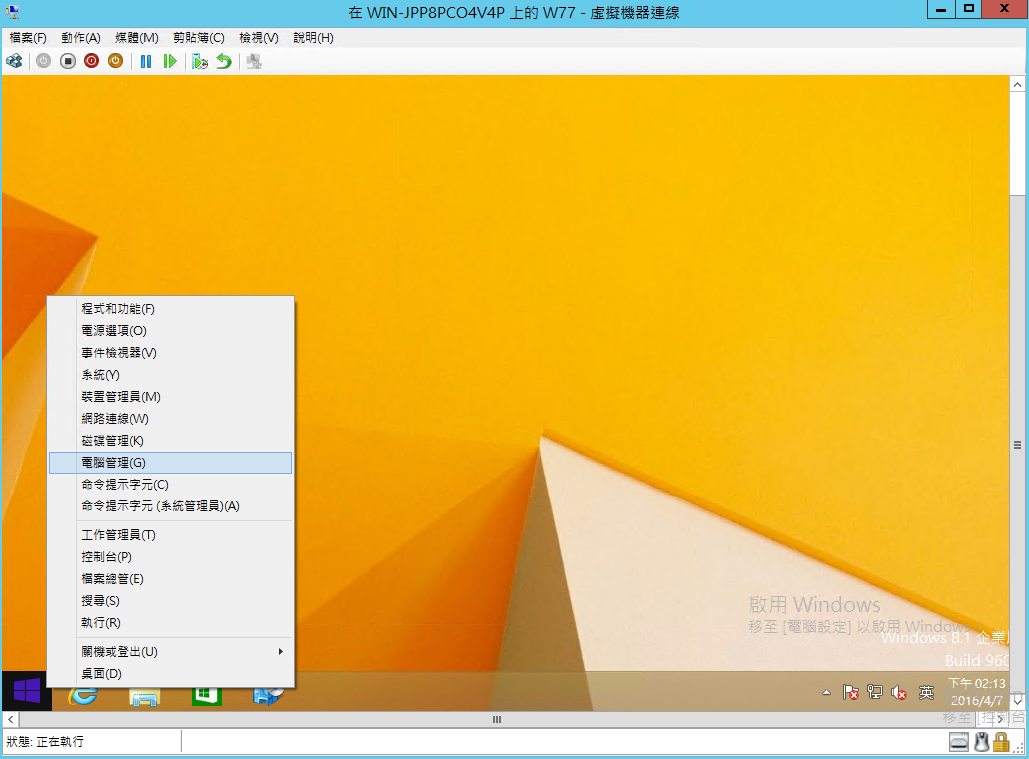This screenshot has width=1029, height=759.
Task: Click the Windows Start button
Action: [x=27, y=691]
